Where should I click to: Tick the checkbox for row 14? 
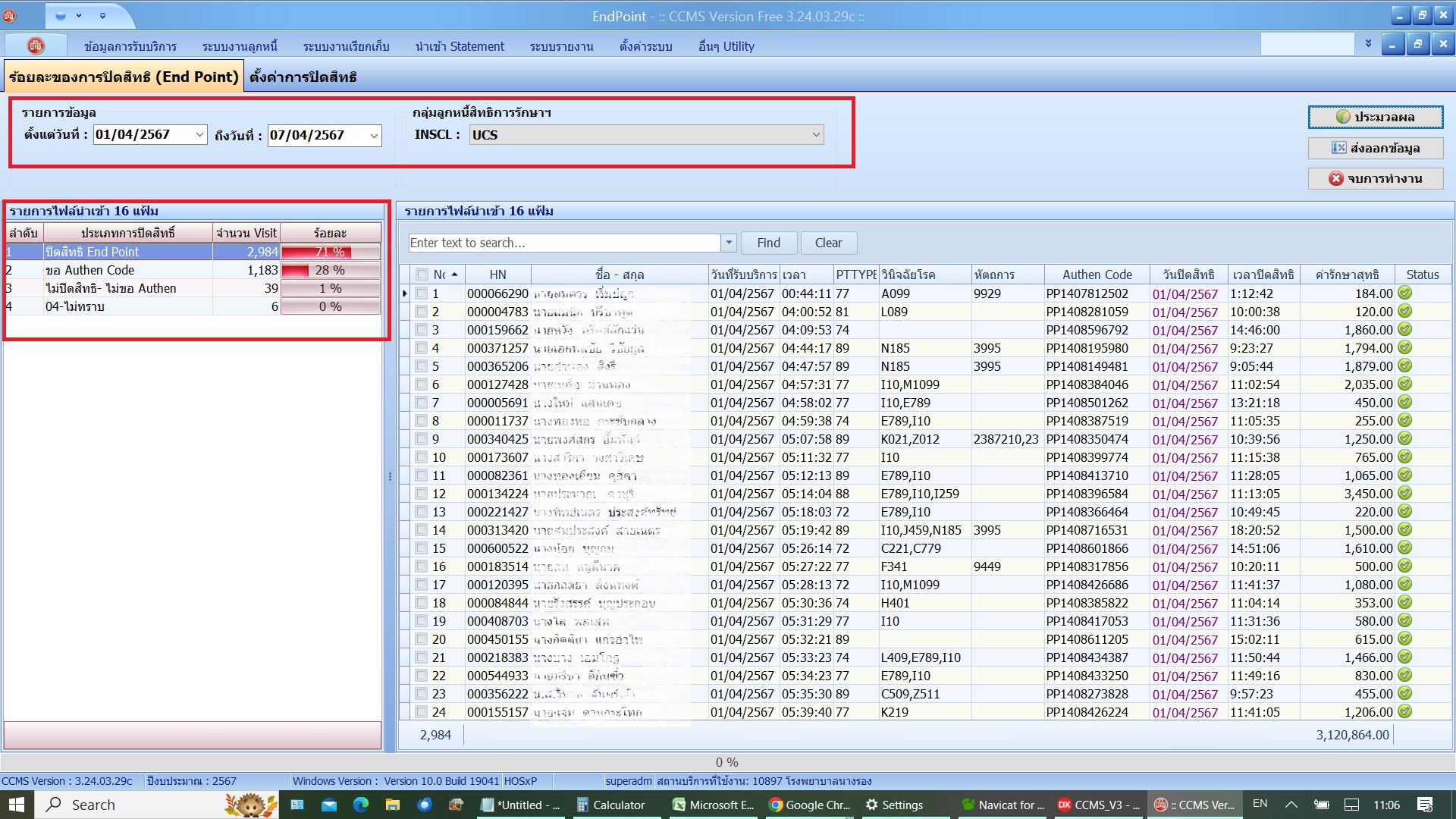pyautogui.click(x=422, y=530)
